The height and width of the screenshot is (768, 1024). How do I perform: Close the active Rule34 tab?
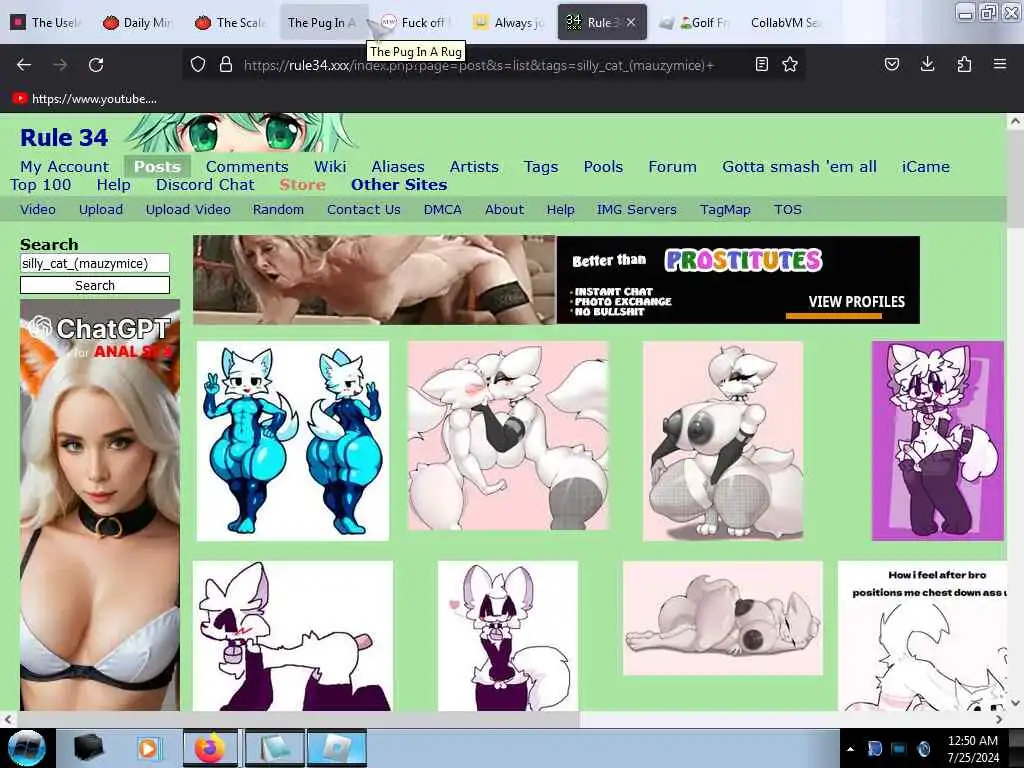631,22
